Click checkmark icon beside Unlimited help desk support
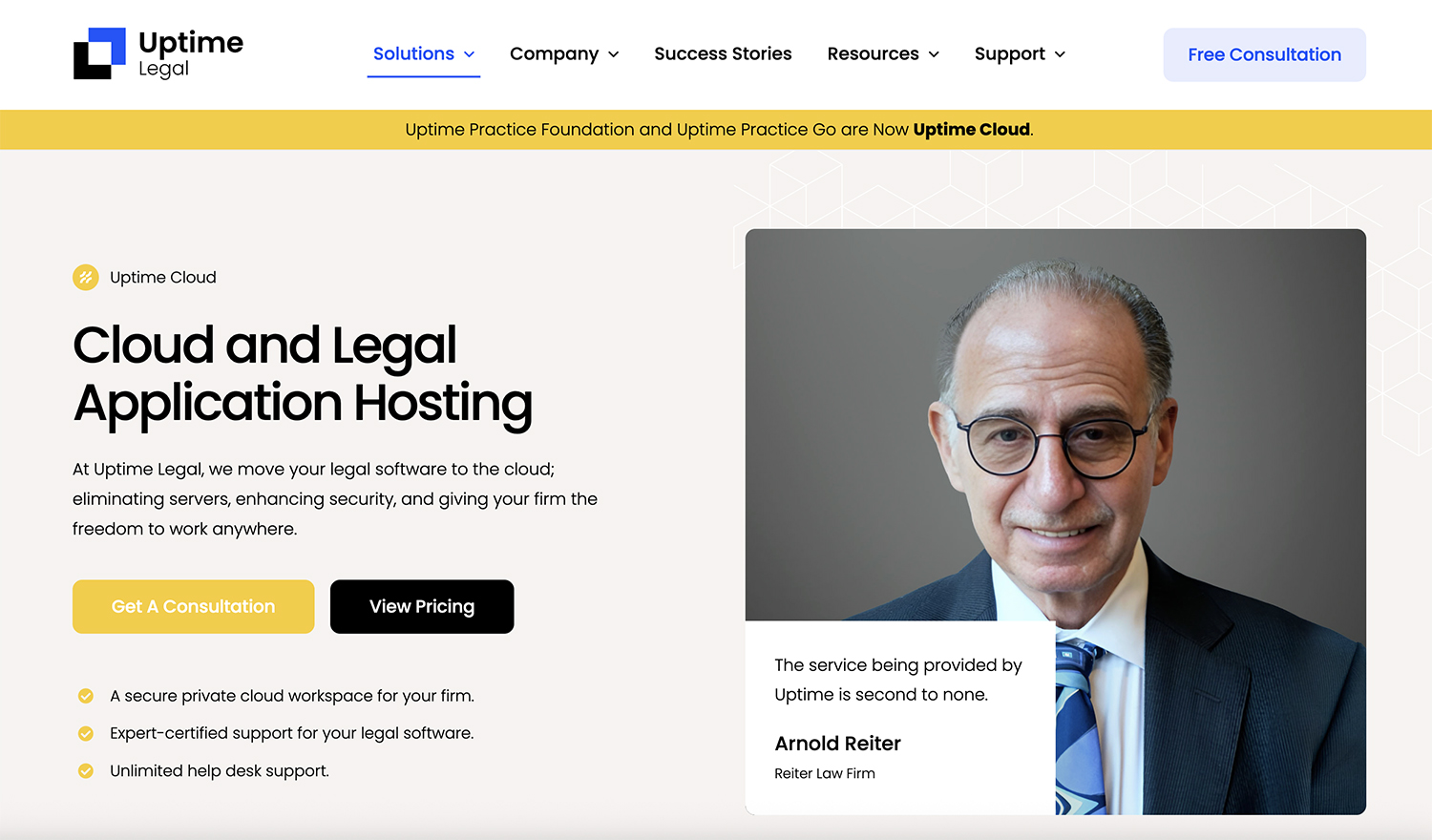The width and height of the screenshot is (1432, 840). click(86, 770)
